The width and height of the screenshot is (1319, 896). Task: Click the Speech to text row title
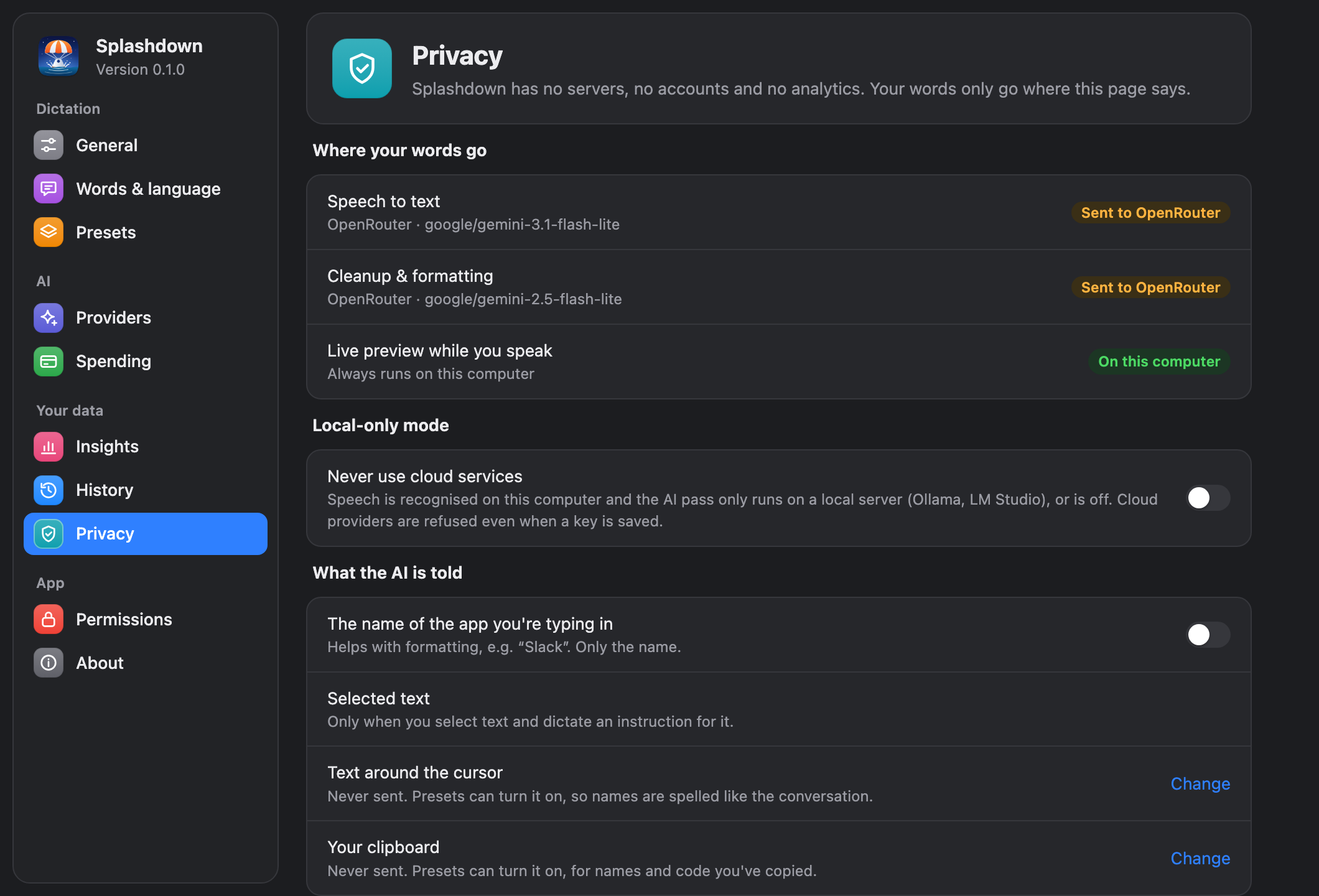pos(383,201)
